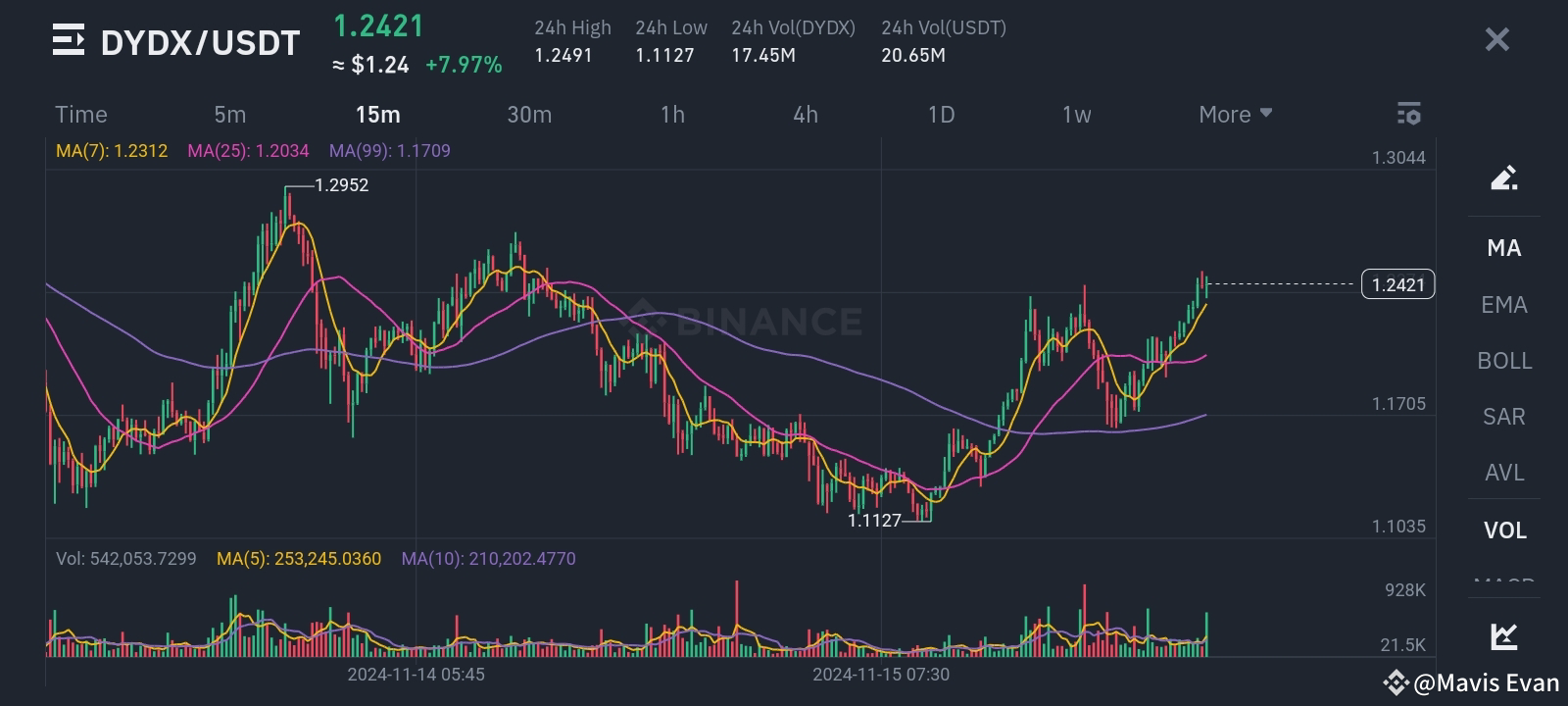Open the chart type settings icon next to More
The width and height of the screenshot is (1568, 706).
tap(1409, 114)
